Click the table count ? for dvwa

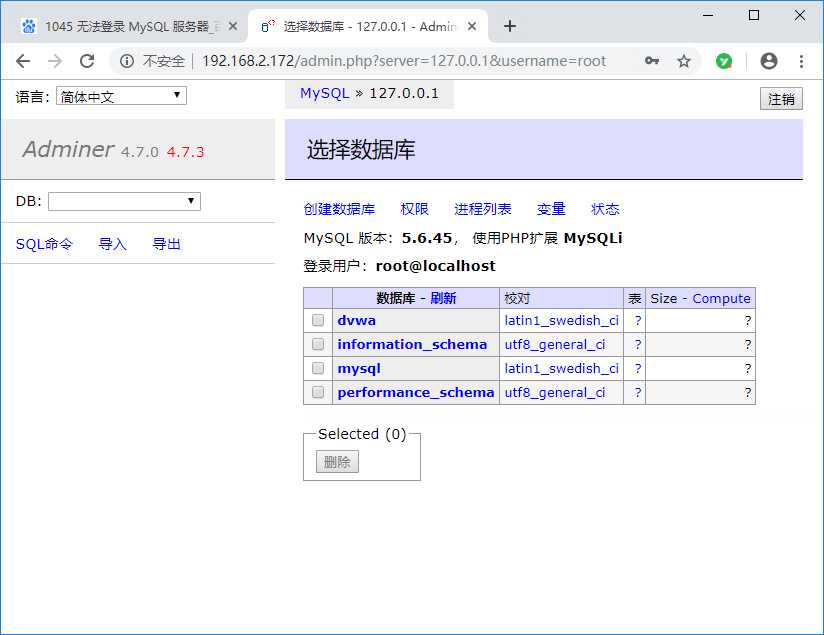coord(637,320)
